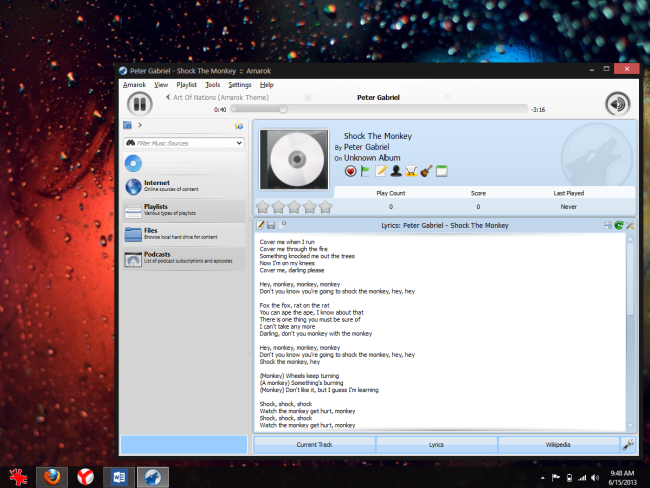
Task: Expand the breadcrumb chevron next to home
Action: [x=140, y=125]
